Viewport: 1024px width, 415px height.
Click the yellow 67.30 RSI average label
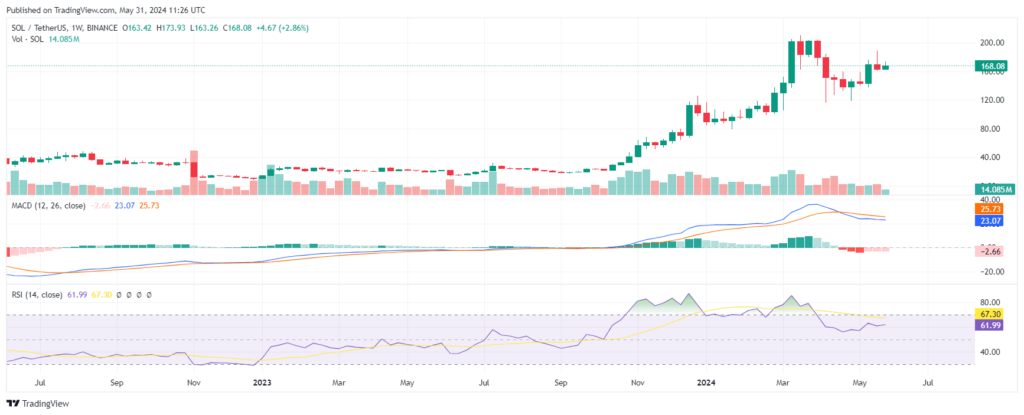coord(995,314)
